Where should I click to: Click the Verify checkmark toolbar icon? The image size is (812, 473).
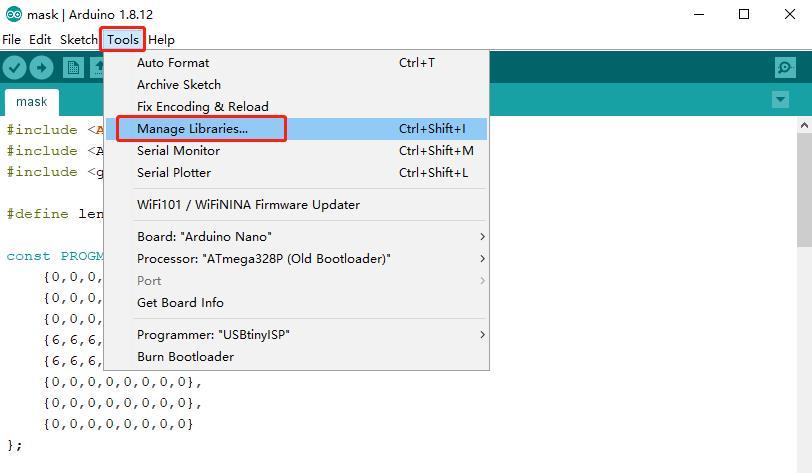point(14,68)
